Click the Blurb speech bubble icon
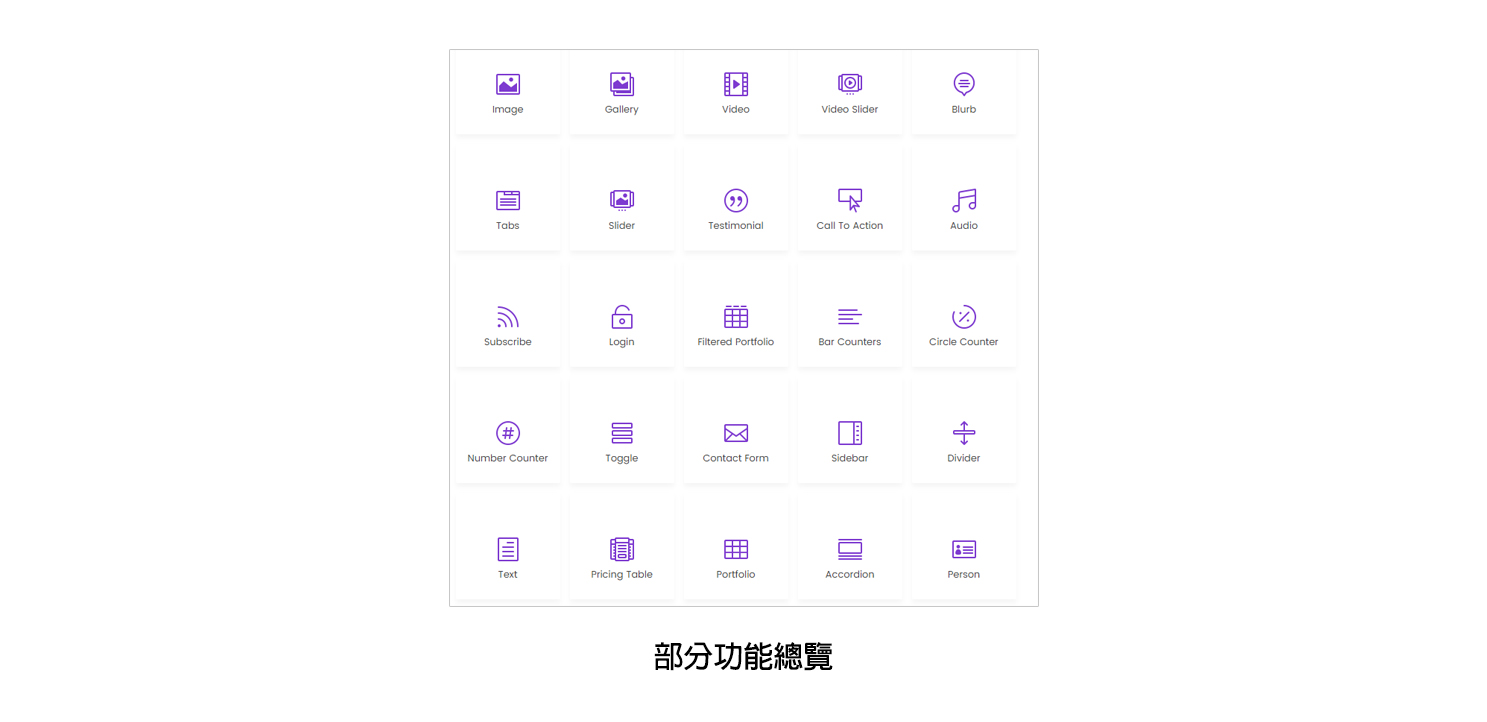The width and height of the screenshot is (1487, 722). pos(964,85)
